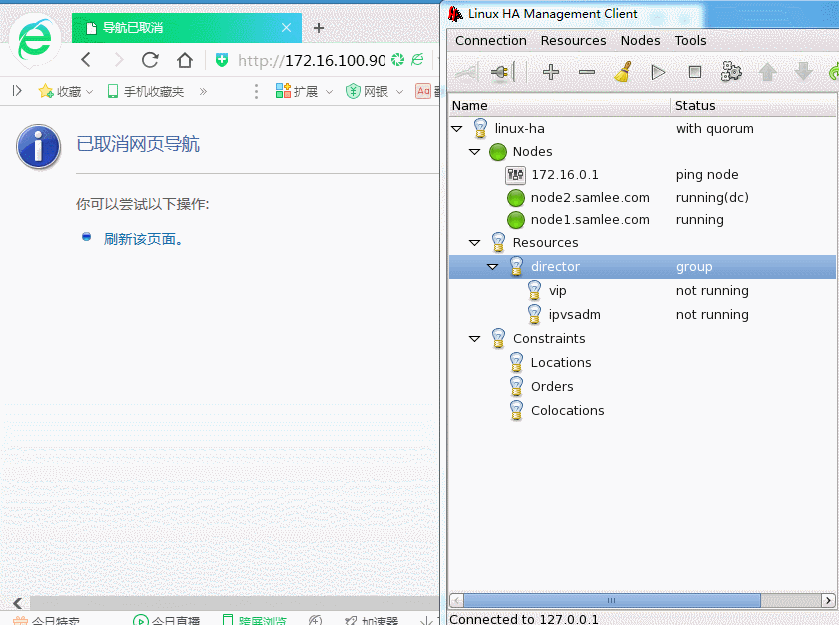839x625 pixels.
Task: Select the Resources entry in the tree
Action: tap(545, 243)
